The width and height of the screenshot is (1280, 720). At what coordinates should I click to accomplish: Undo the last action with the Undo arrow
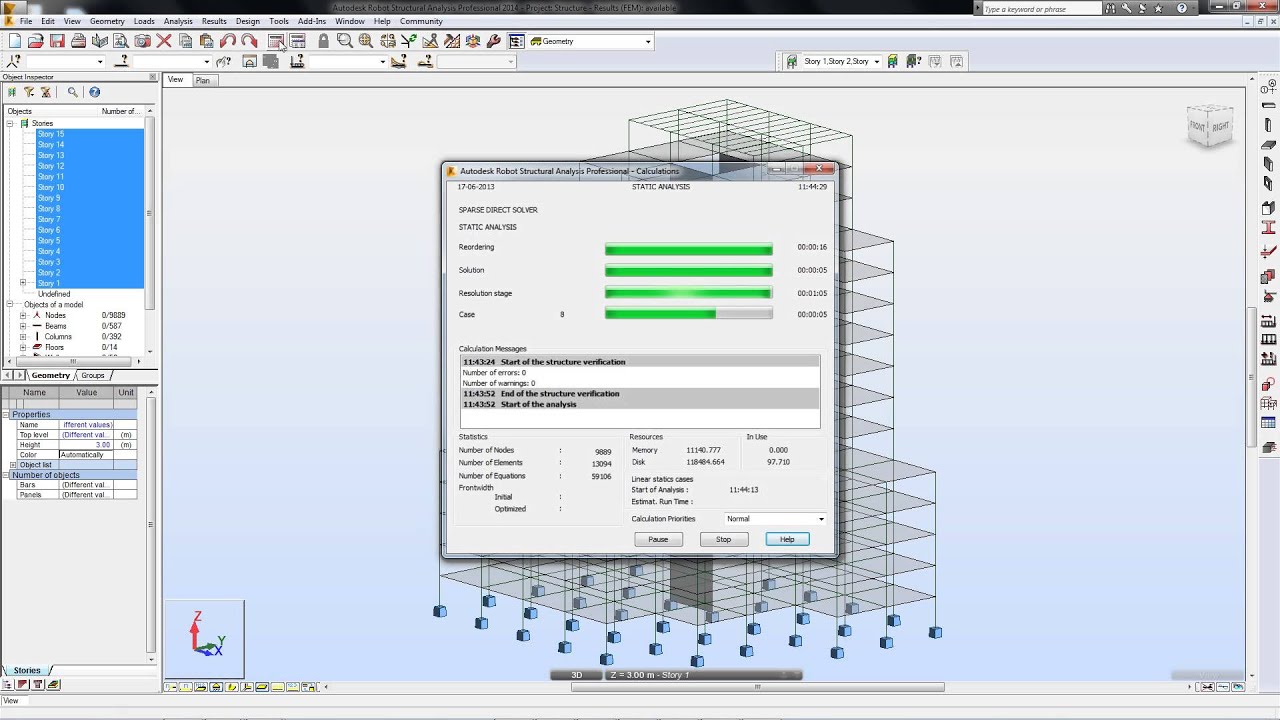tap(230, 41)
